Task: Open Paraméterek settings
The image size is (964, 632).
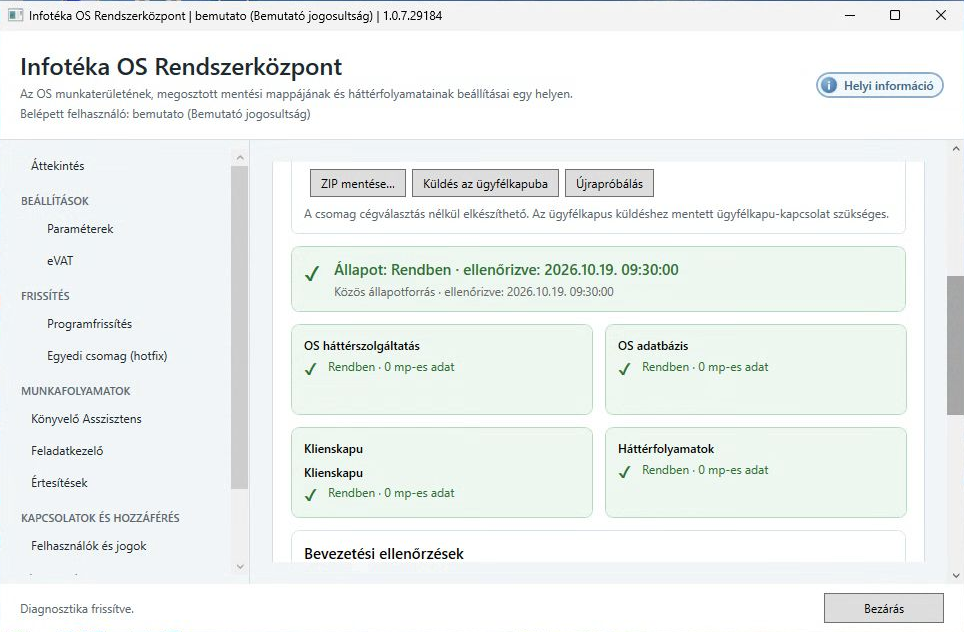Action: [x=80, y=229]
